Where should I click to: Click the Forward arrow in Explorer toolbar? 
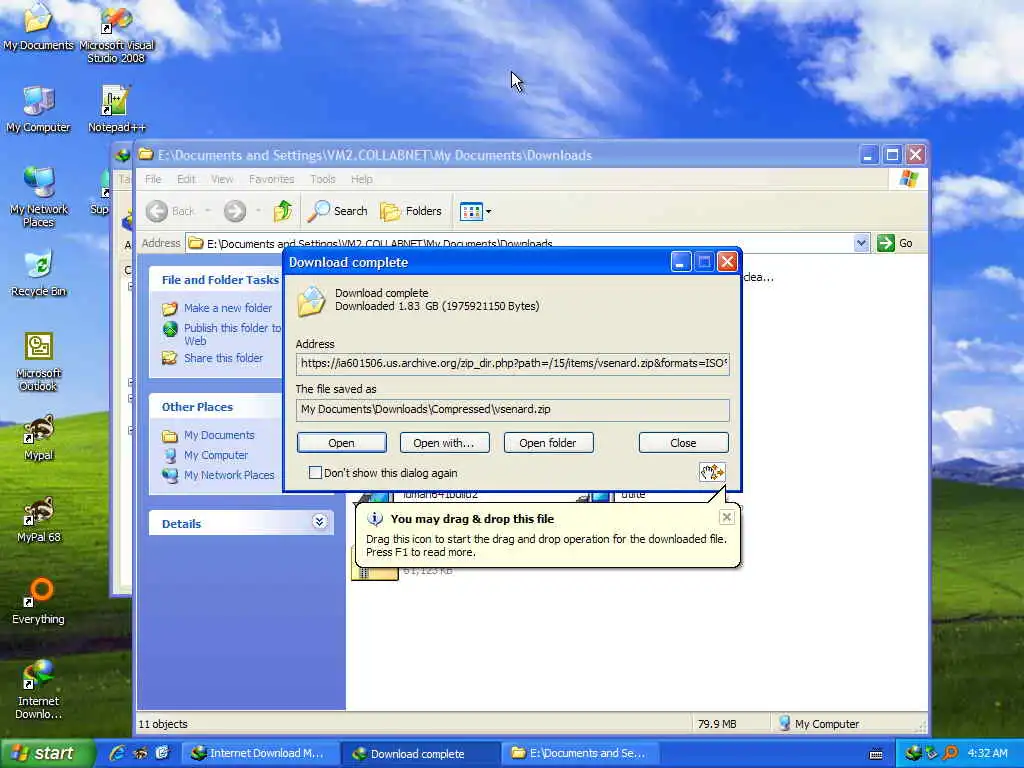coord(235,211)
